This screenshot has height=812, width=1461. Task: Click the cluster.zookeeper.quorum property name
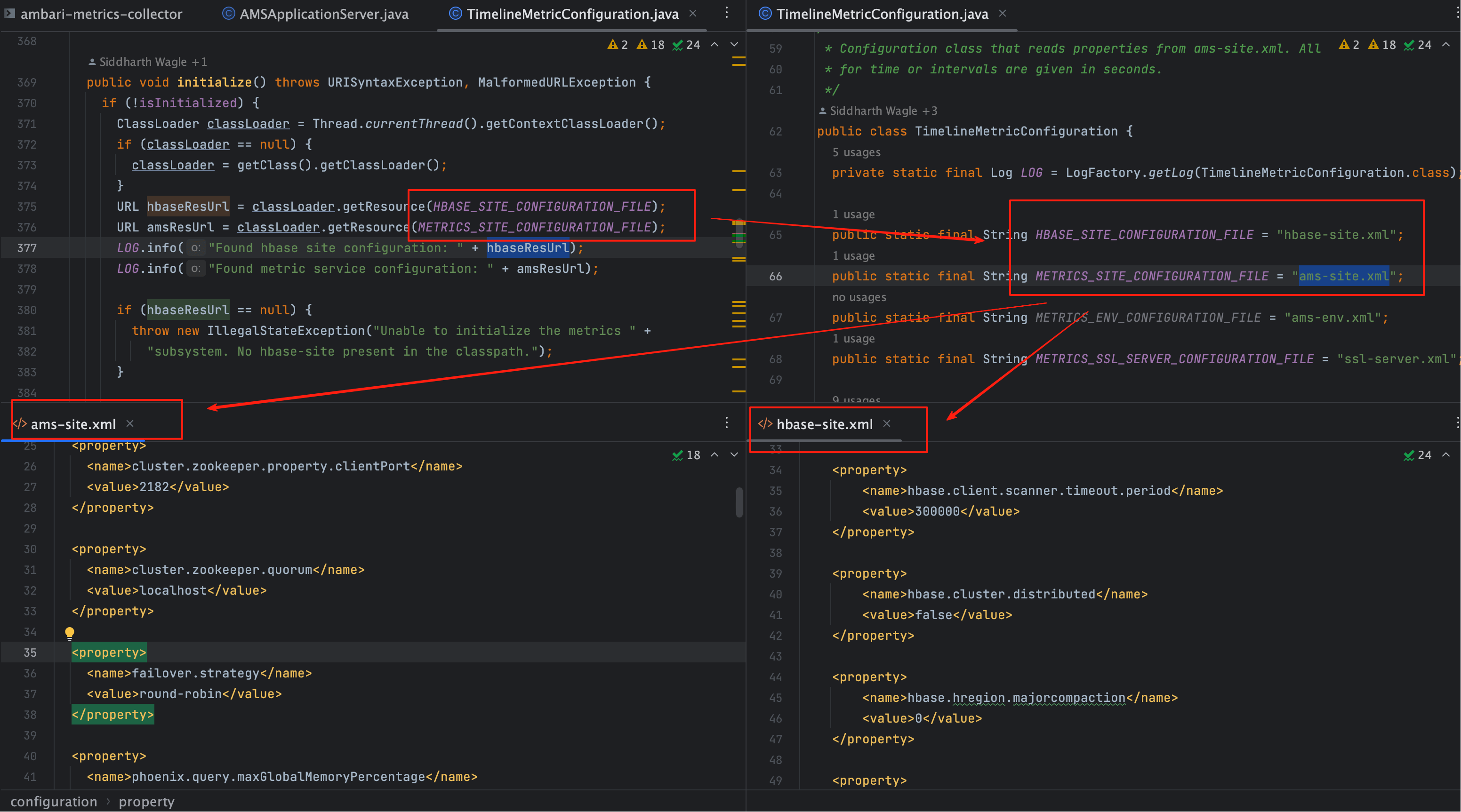(x=222, y=570)
